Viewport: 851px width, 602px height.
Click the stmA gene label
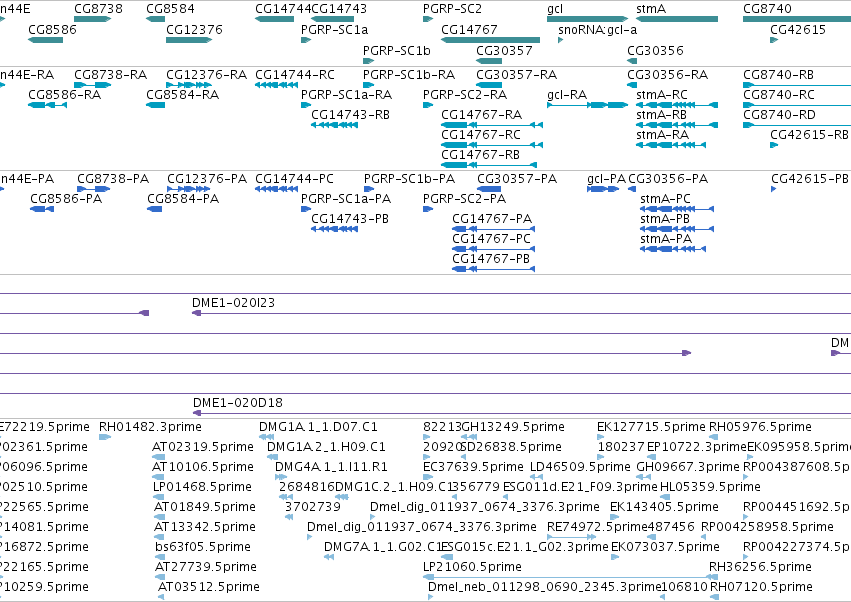click(651, 9)
